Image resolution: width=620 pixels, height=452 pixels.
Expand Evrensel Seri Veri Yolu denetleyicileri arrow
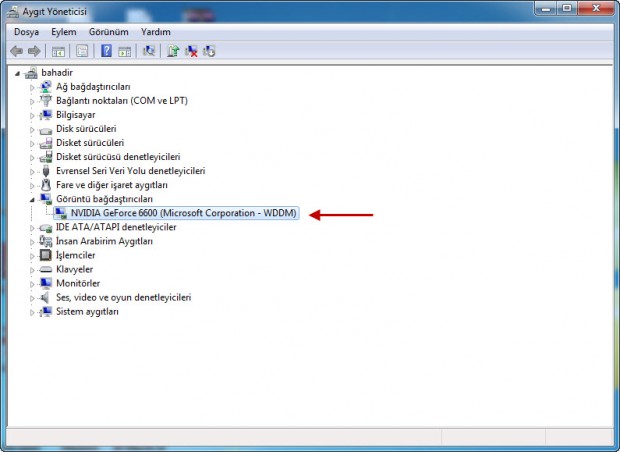(x=32, y=172)
